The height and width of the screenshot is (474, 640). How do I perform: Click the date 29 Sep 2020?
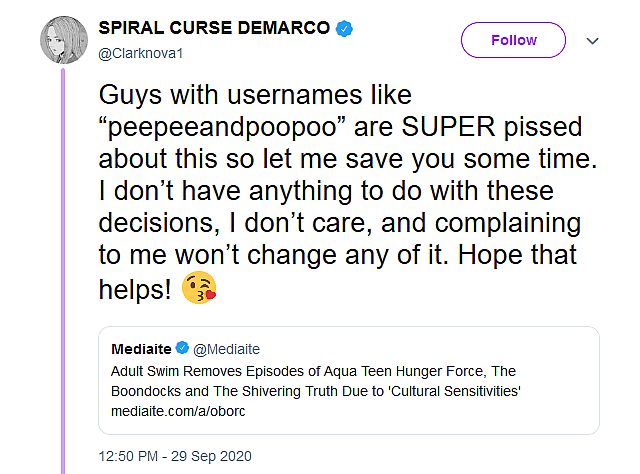217,456
